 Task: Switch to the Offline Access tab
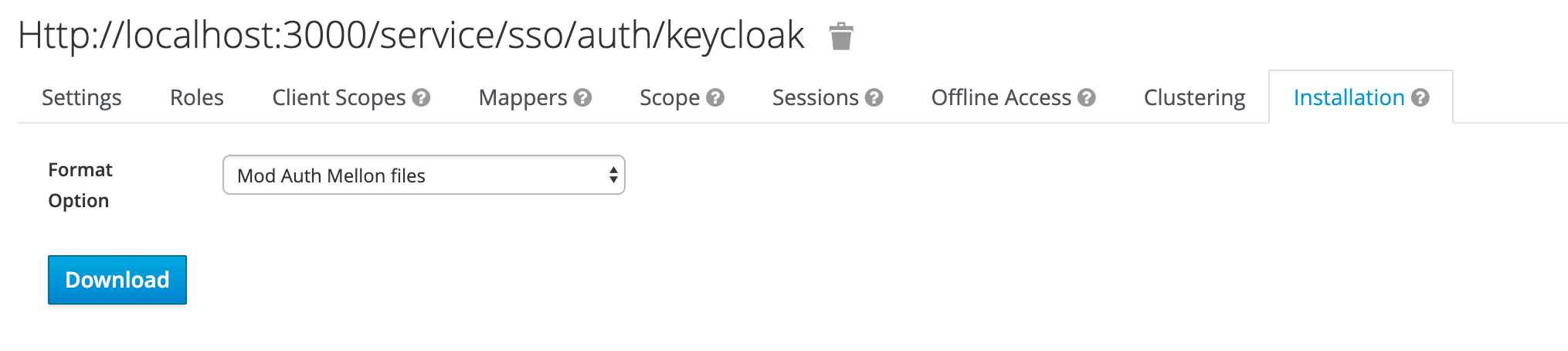tap(1000, 97)
